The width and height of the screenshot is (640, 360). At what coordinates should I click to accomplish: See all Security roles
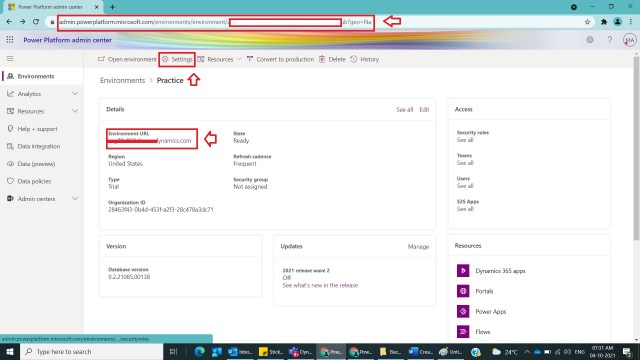tap(465, 140)
